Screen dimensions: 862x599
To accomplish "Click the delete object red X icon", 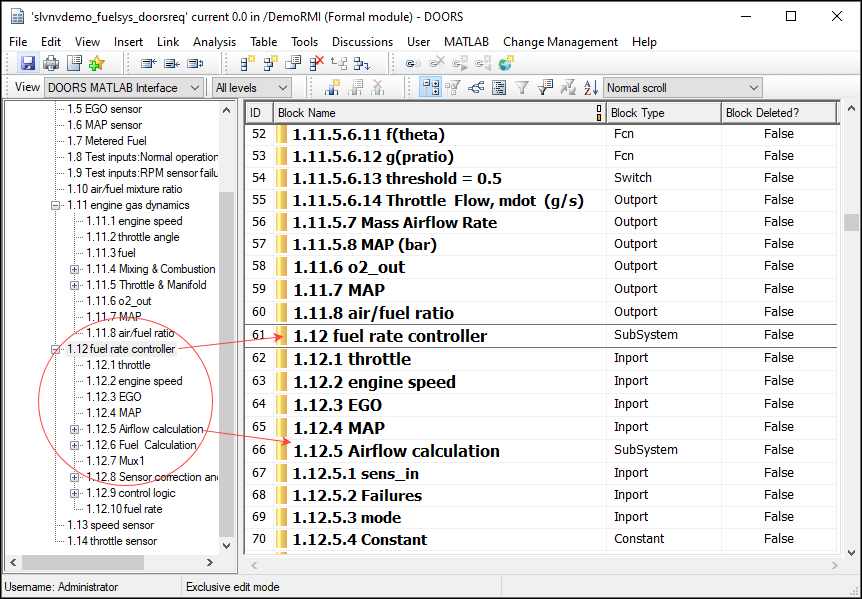I will (317, 63).
